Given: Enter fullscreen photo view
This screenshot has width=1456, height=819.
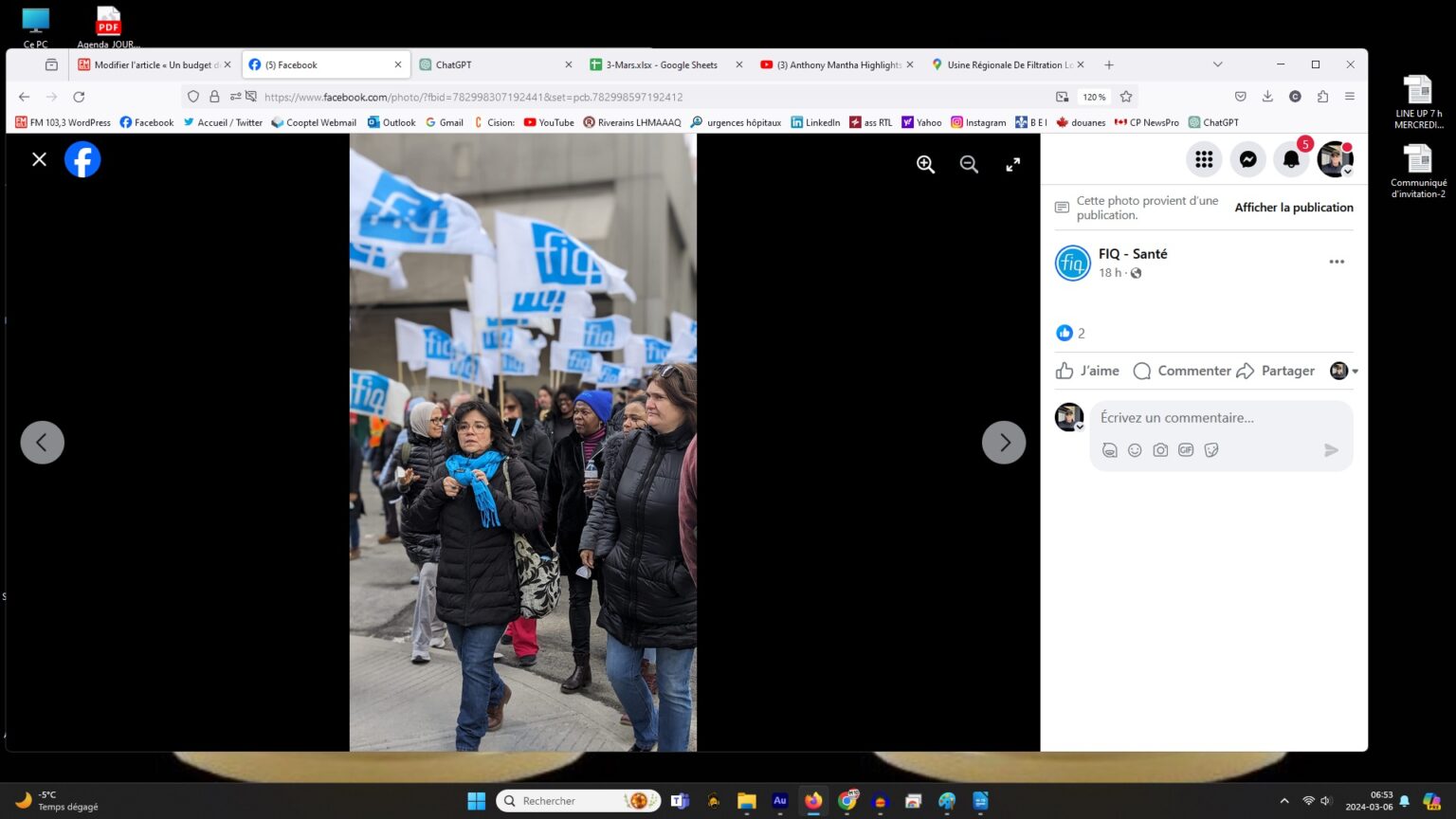Looking at the screenshot, I should point(1012,164).
